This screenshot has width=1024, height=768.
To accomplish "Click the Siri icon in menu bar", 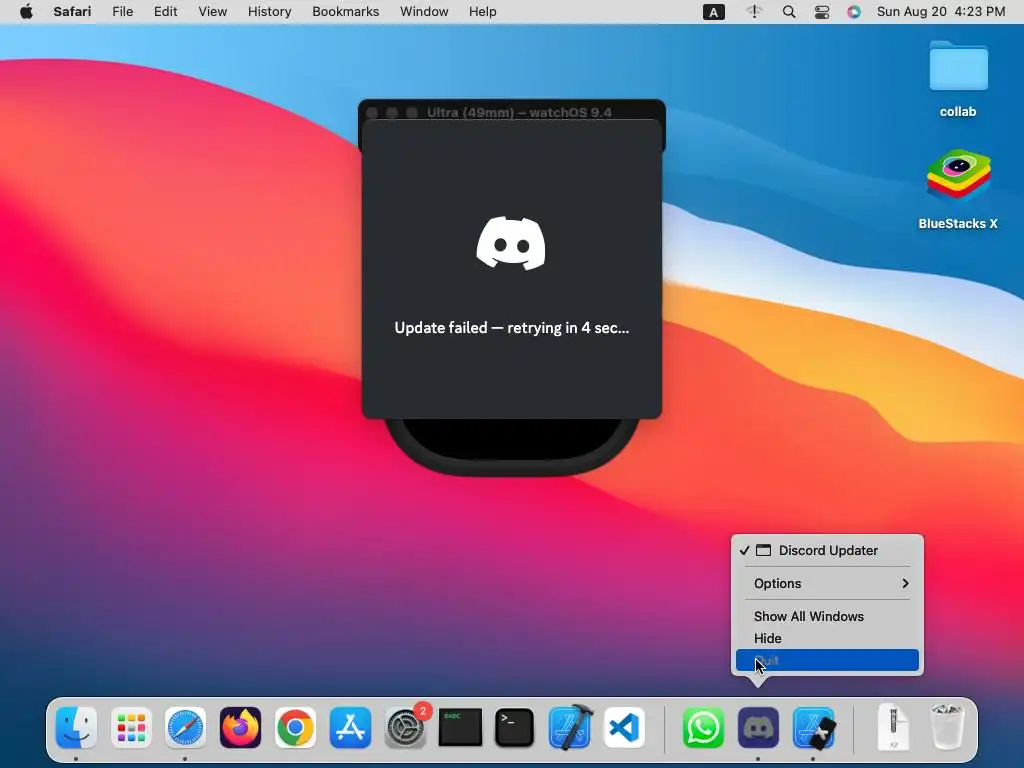I will (x=854, y=12).
